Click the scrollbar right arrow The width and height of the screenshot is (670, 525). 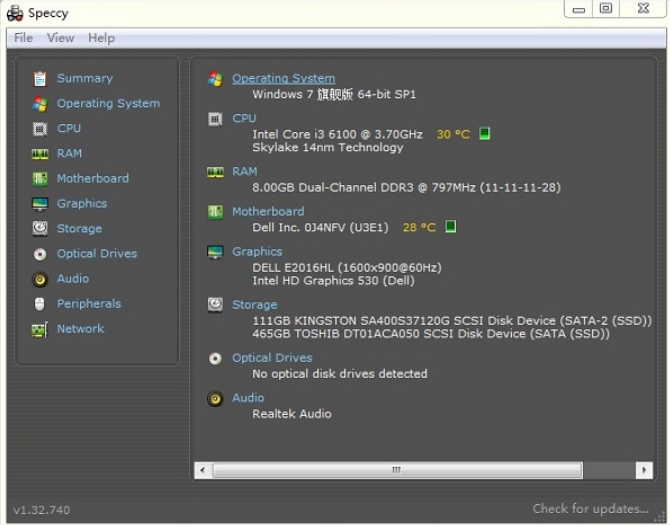[x=644, y=470]
